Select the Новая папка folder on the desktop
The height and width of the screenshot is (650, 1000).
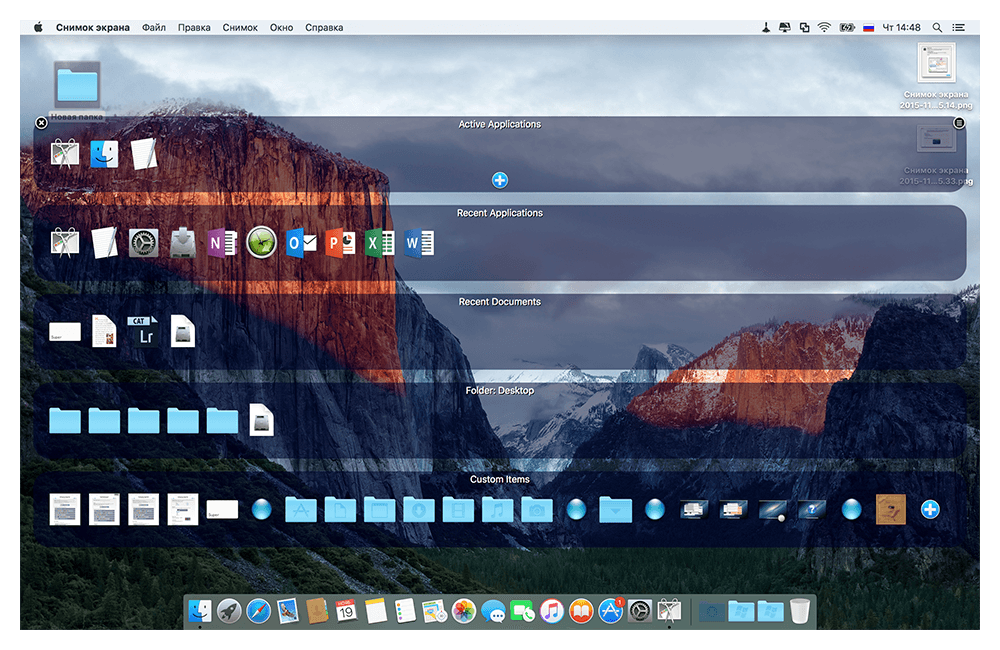[77, 91]
